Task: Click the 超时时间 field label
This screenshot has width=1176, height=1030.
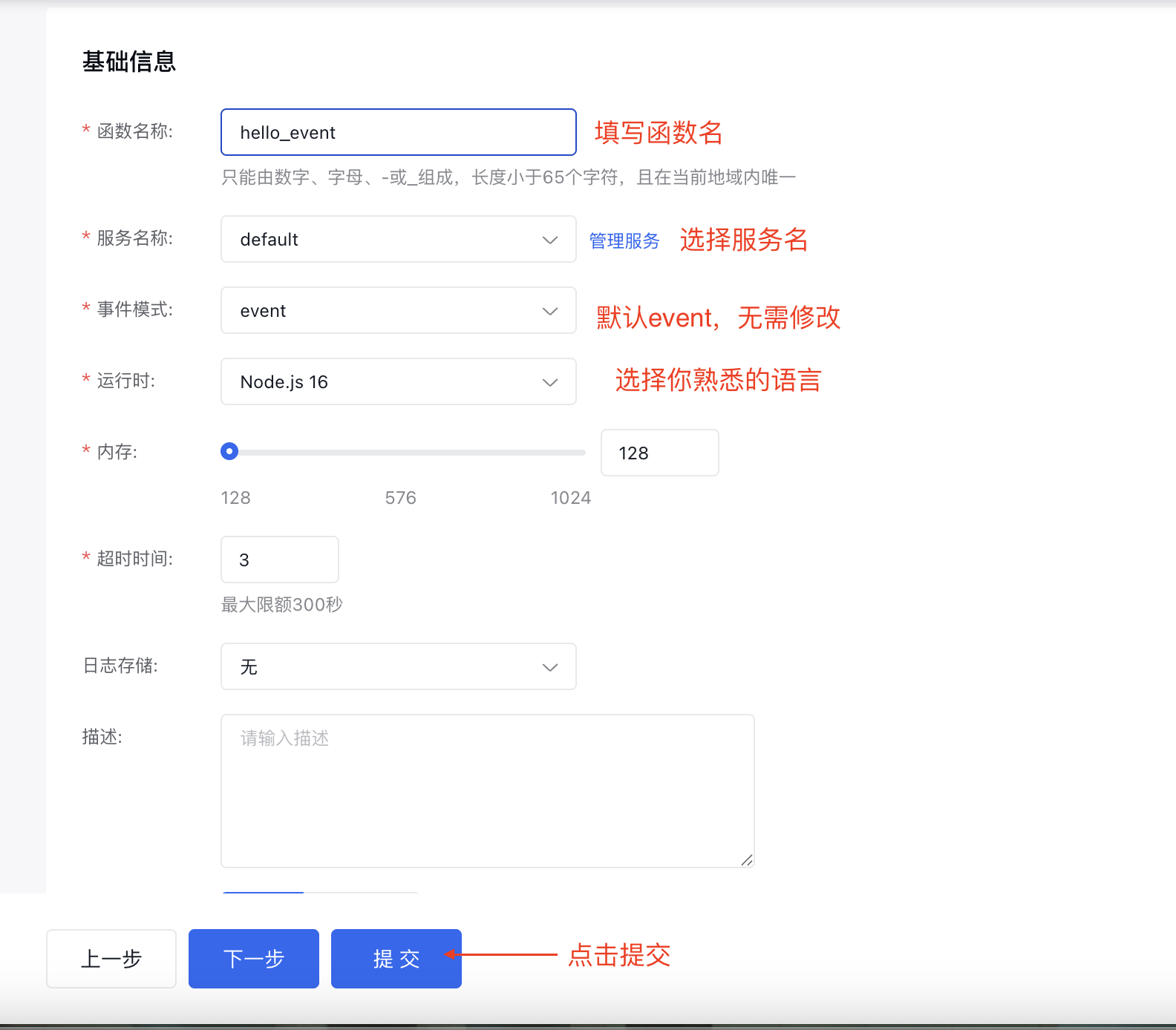Action: coord(135,559)
